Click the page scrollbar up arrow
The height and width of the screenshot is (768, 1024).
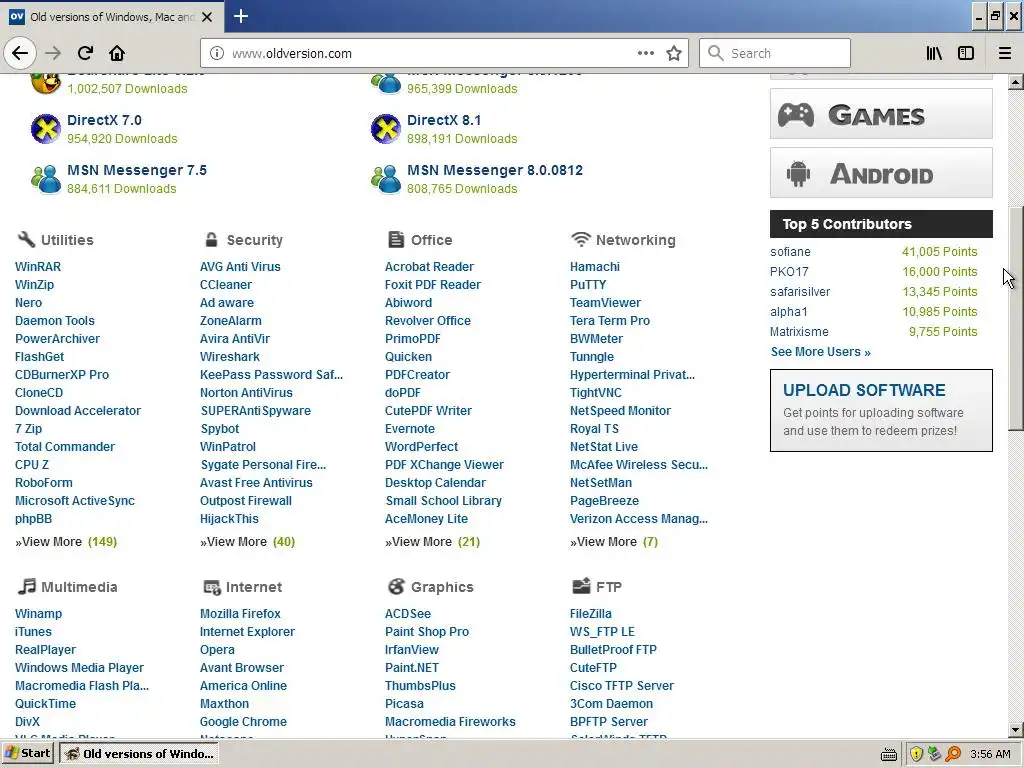1016,83
